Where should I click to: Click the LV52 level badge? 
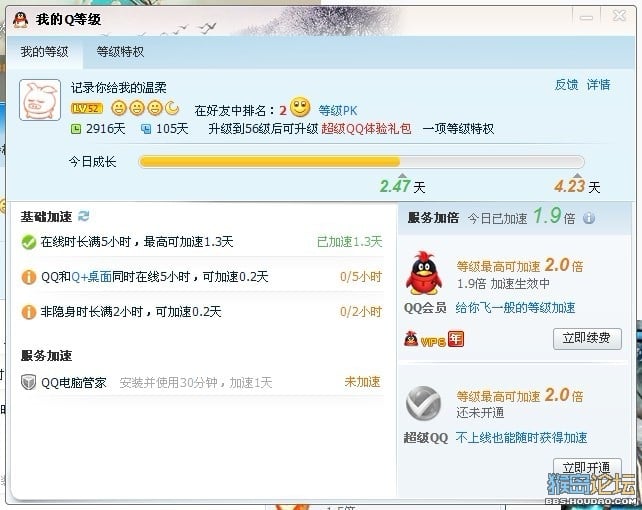(86, 108)
